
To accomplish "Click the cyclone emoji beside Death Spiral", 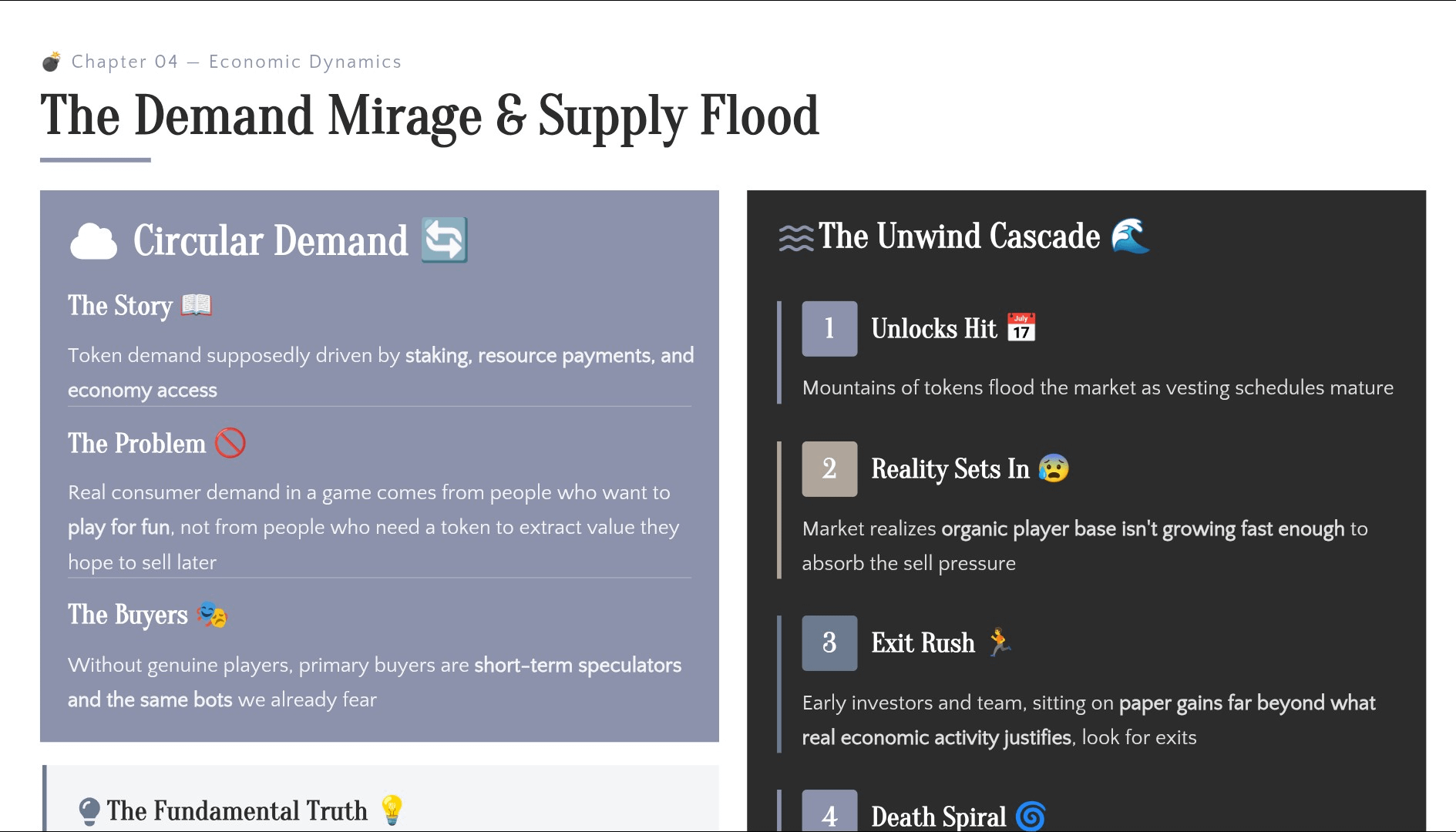I will [1031, 816].
